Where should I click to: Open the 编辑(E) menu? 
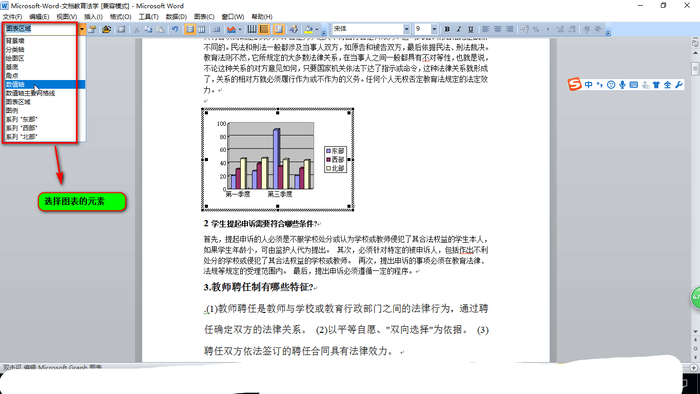pyautogui.click(x=39, y=17)
